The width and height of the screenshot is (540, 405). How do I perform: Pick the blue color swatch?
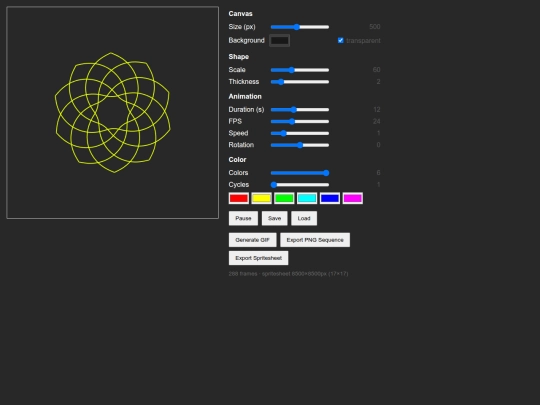330,198
